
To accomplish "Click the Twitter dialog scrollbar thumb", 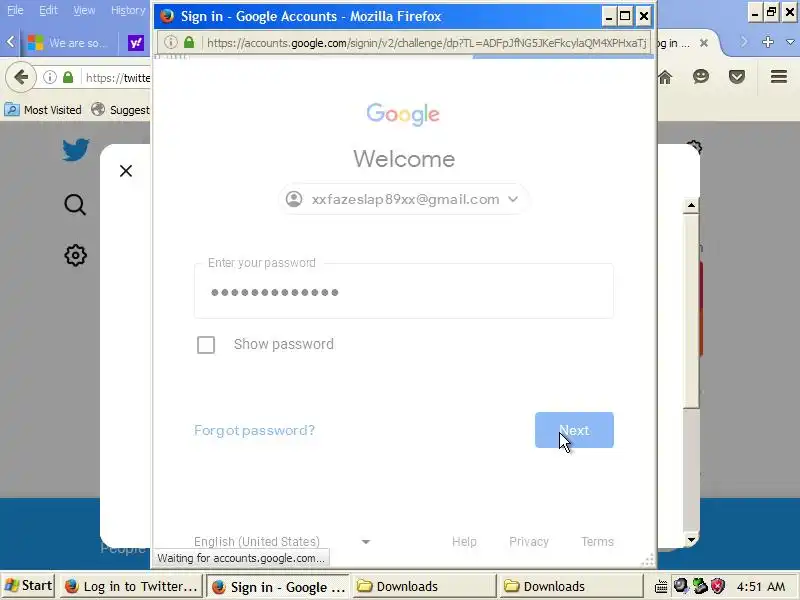I will [691, 310].
